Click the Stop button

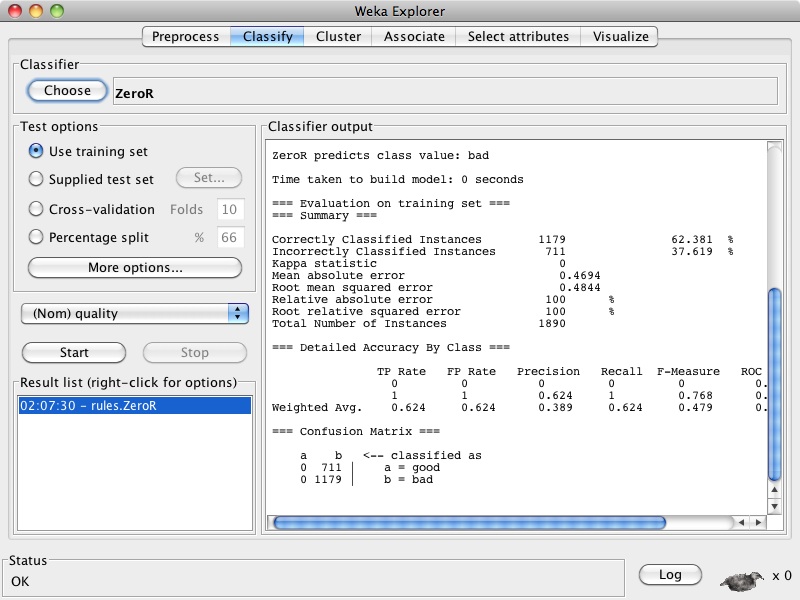[195, 353]
